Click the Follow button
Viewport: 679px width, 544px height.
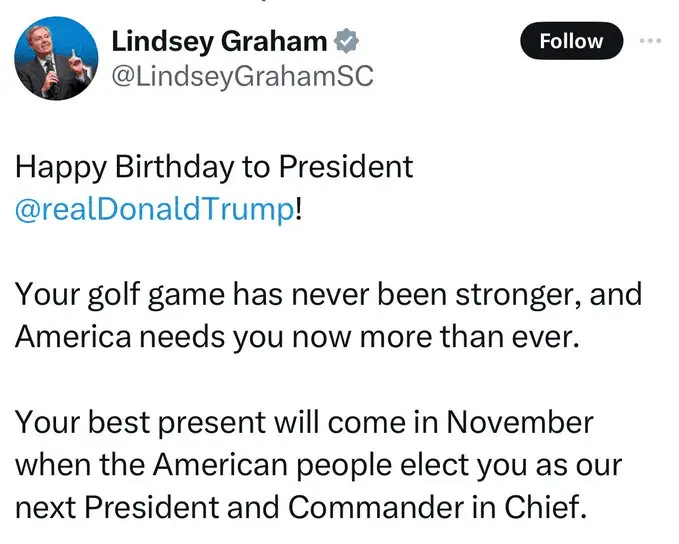[571, 42]
